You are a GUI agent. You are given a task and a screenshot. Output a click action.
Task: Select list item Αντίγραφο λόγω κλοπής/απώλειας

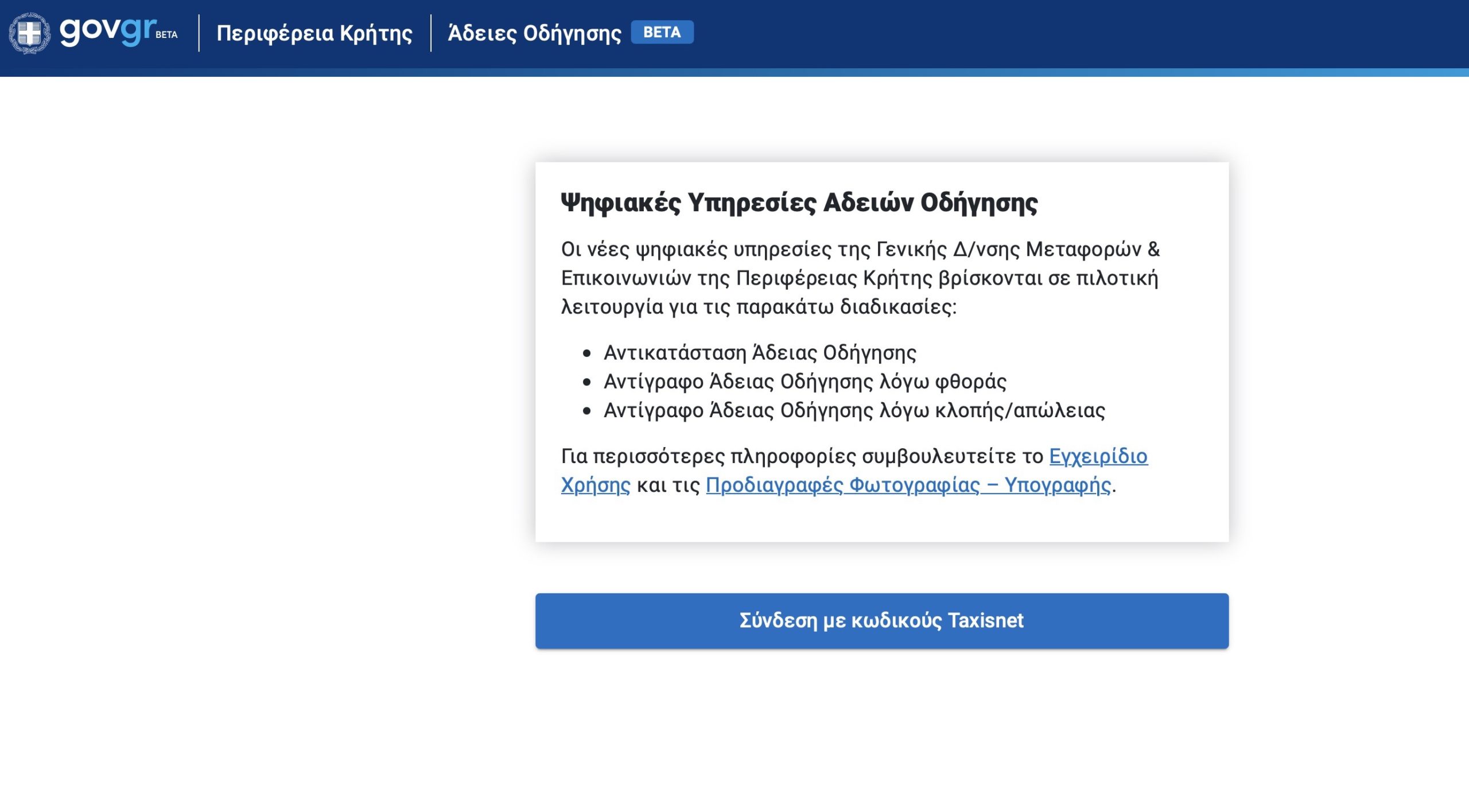pos(854,411)
